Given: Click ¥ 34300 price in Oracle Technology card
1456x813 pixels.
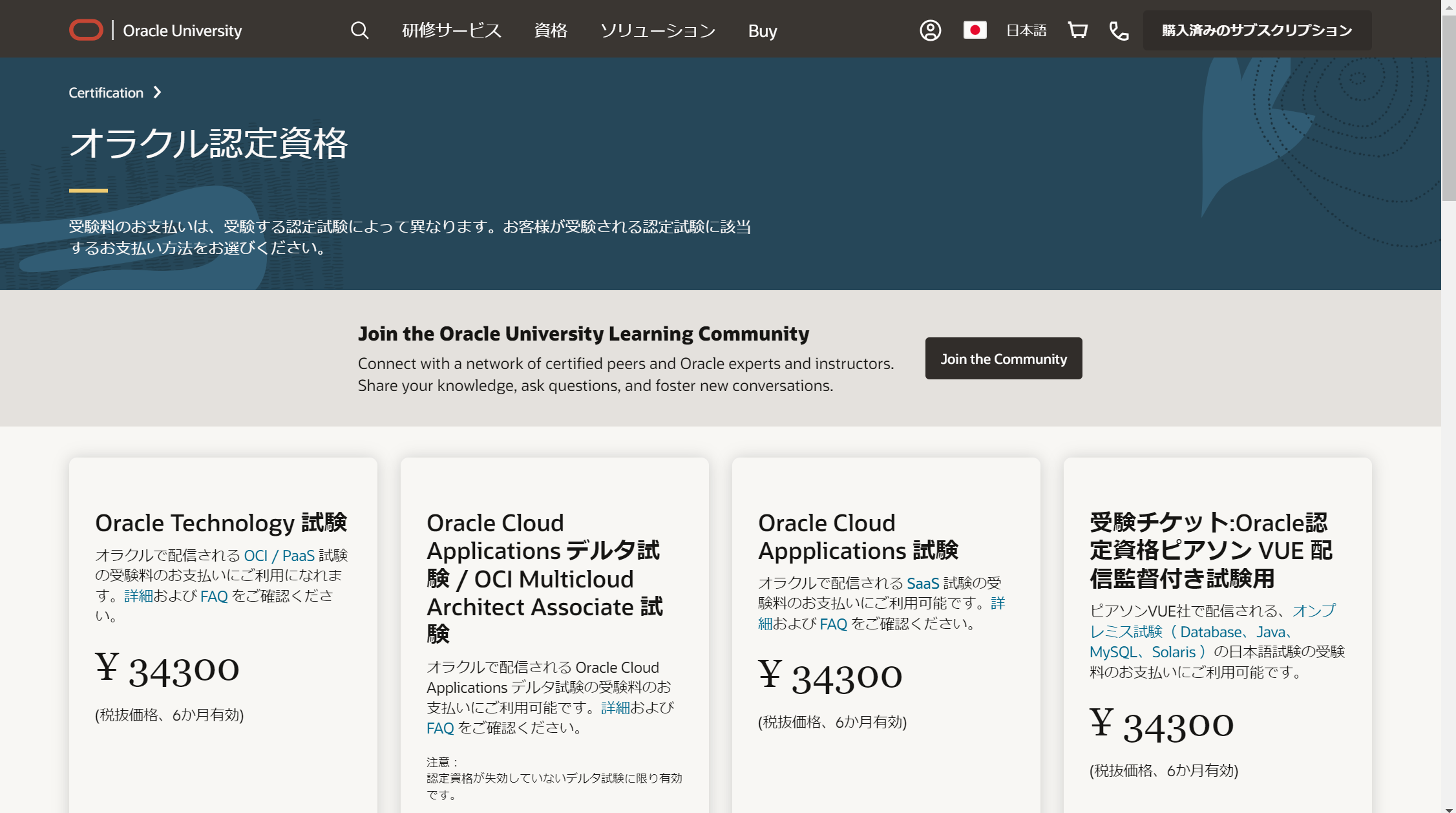Looking at the screenshot, I should 167,670.
